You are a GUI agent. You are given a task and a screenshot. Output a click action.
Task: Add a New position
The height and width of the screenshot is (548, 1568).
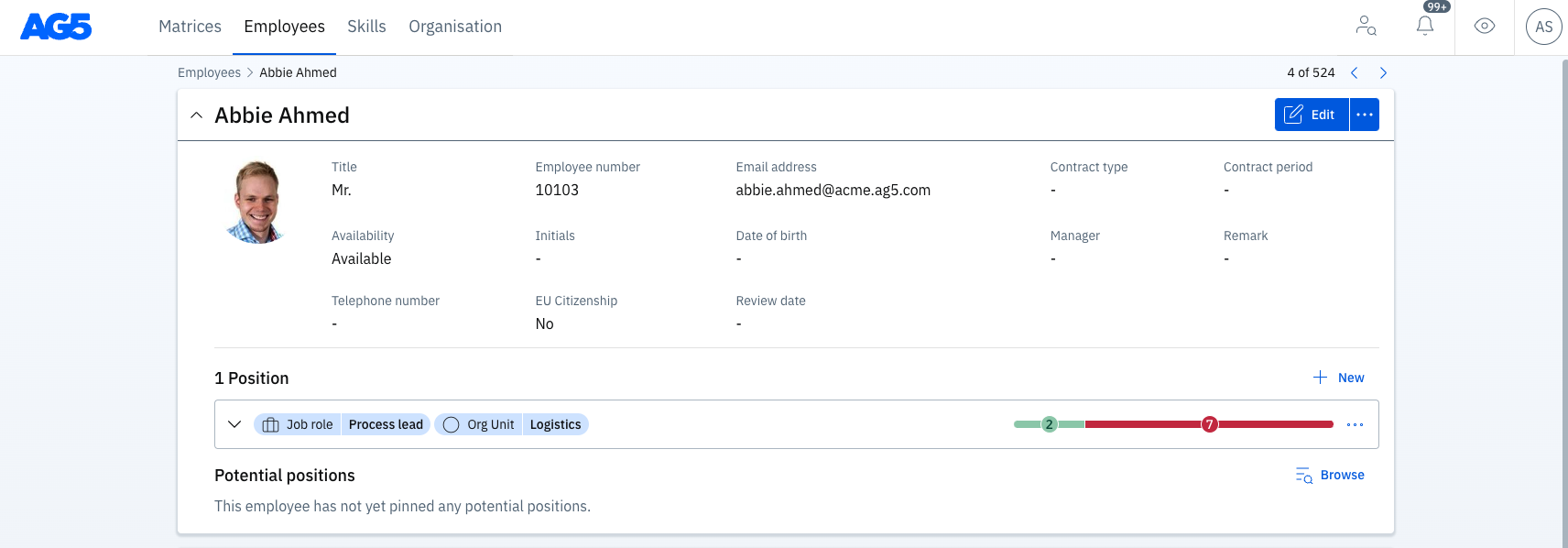tap(1339, 378)
